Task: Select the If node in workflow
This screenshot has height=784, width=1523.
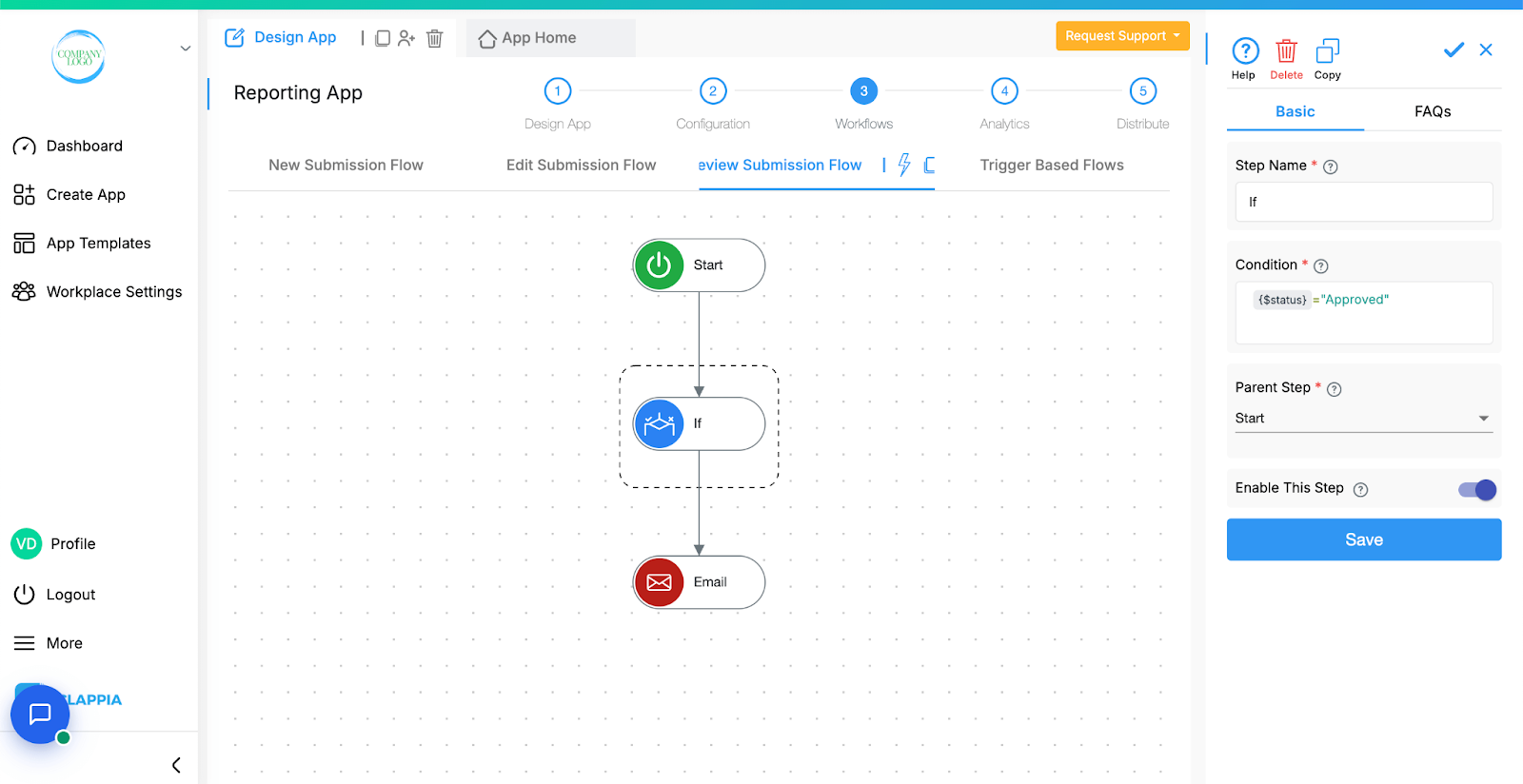Action: click(699, 423)
